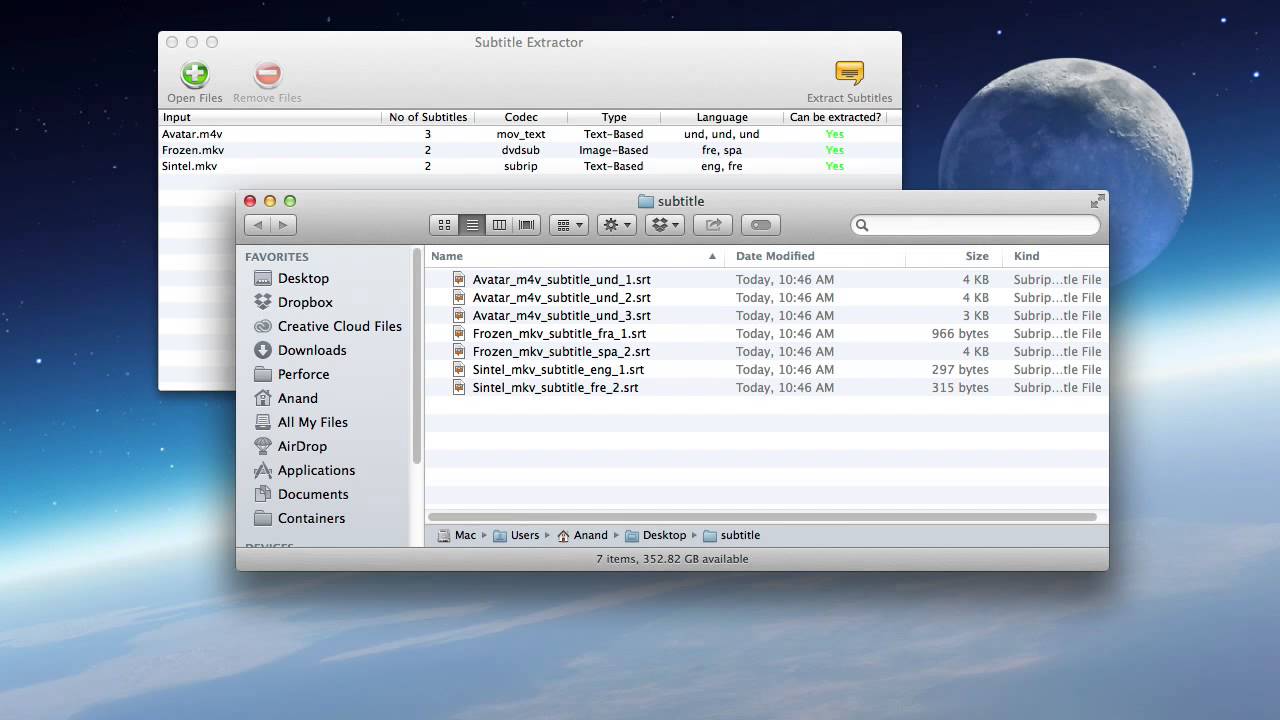Click Mac in the Finder path bar
1280x720 pixels.
457,535
